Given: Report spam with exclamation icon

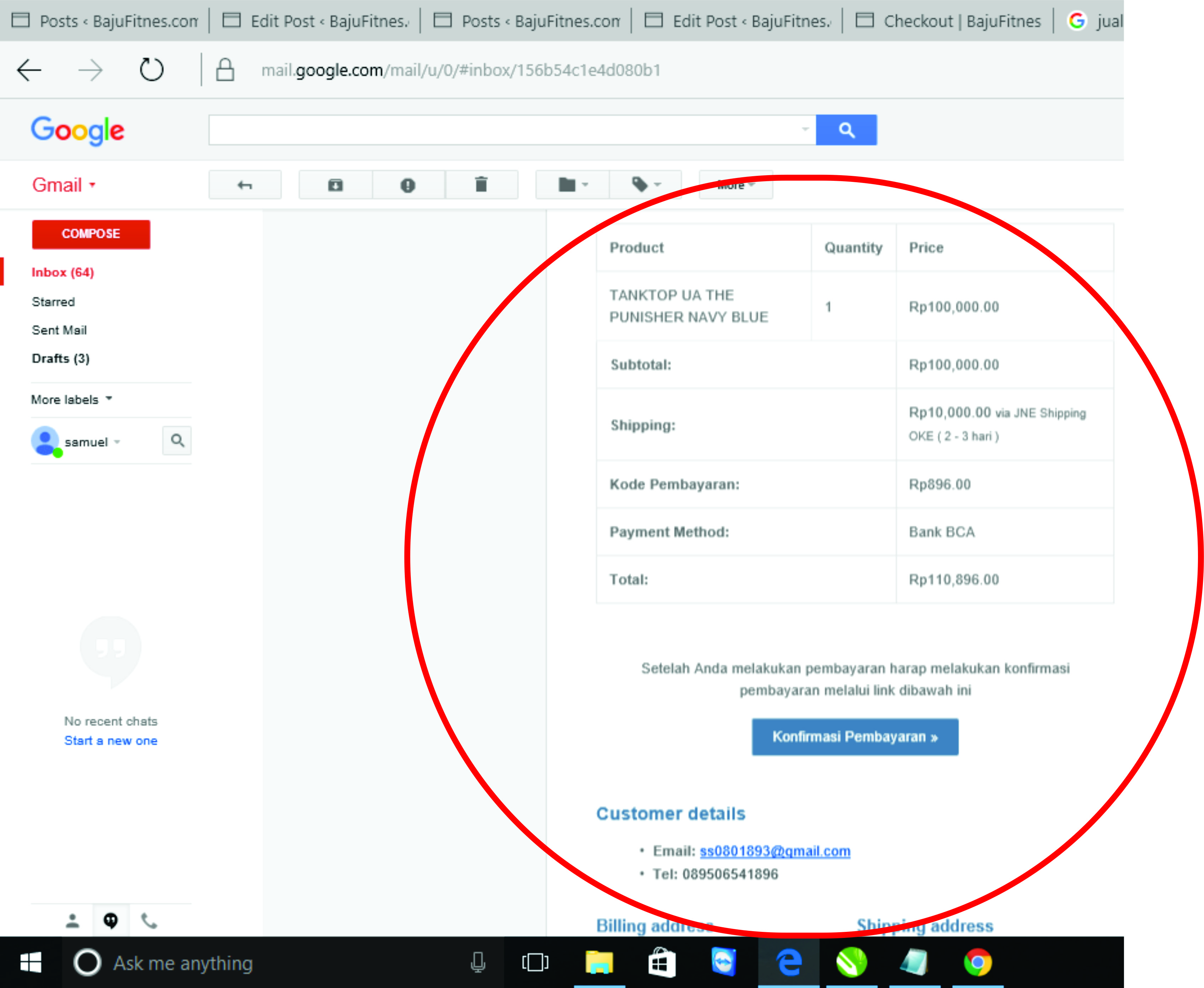Looking at the screenshot, I should point(408,185).
